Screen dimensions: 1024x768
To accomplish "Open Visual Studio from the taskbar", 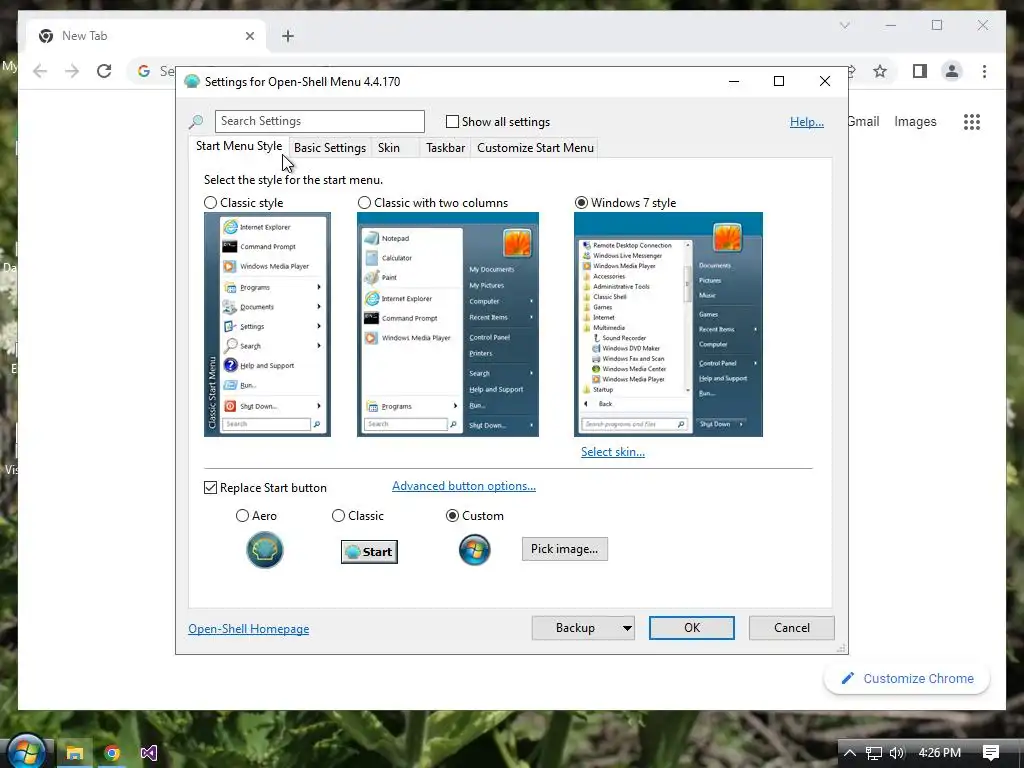I will 149,753.
